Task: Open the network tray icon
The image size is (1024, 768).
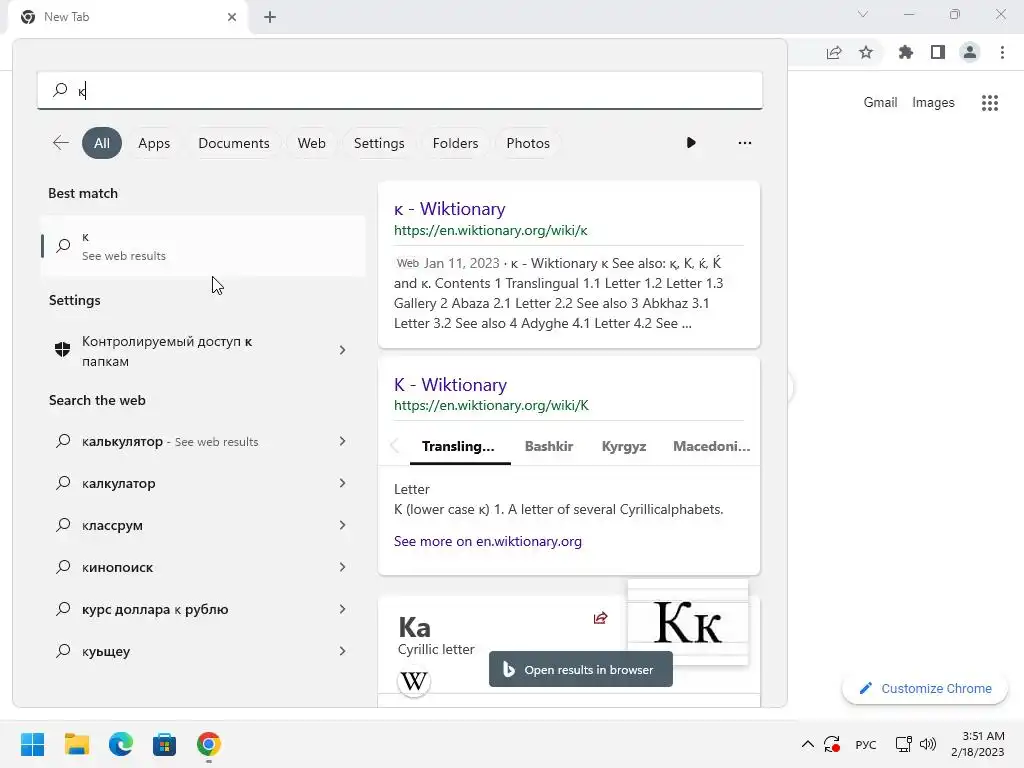Action: coord(903,744)
